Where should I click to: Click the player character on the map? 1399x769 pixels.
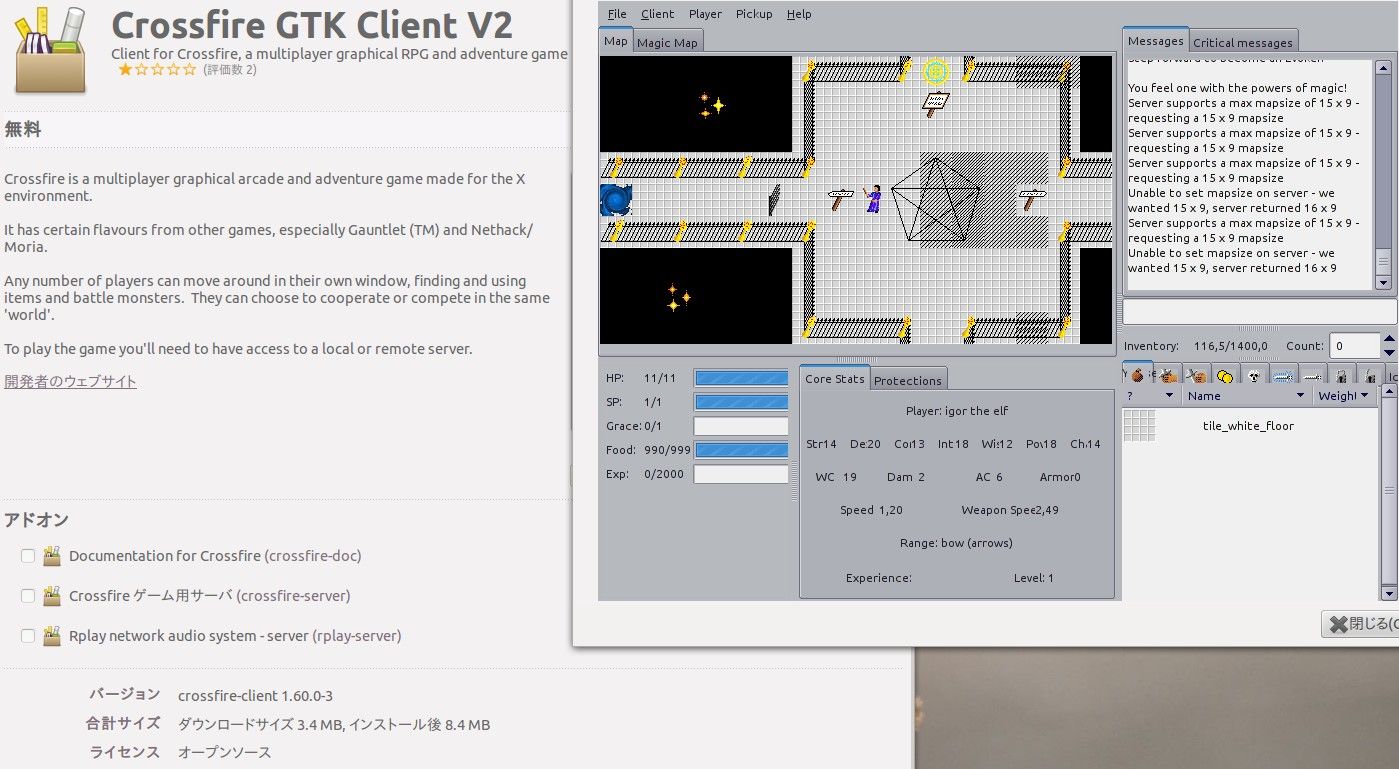874,199
